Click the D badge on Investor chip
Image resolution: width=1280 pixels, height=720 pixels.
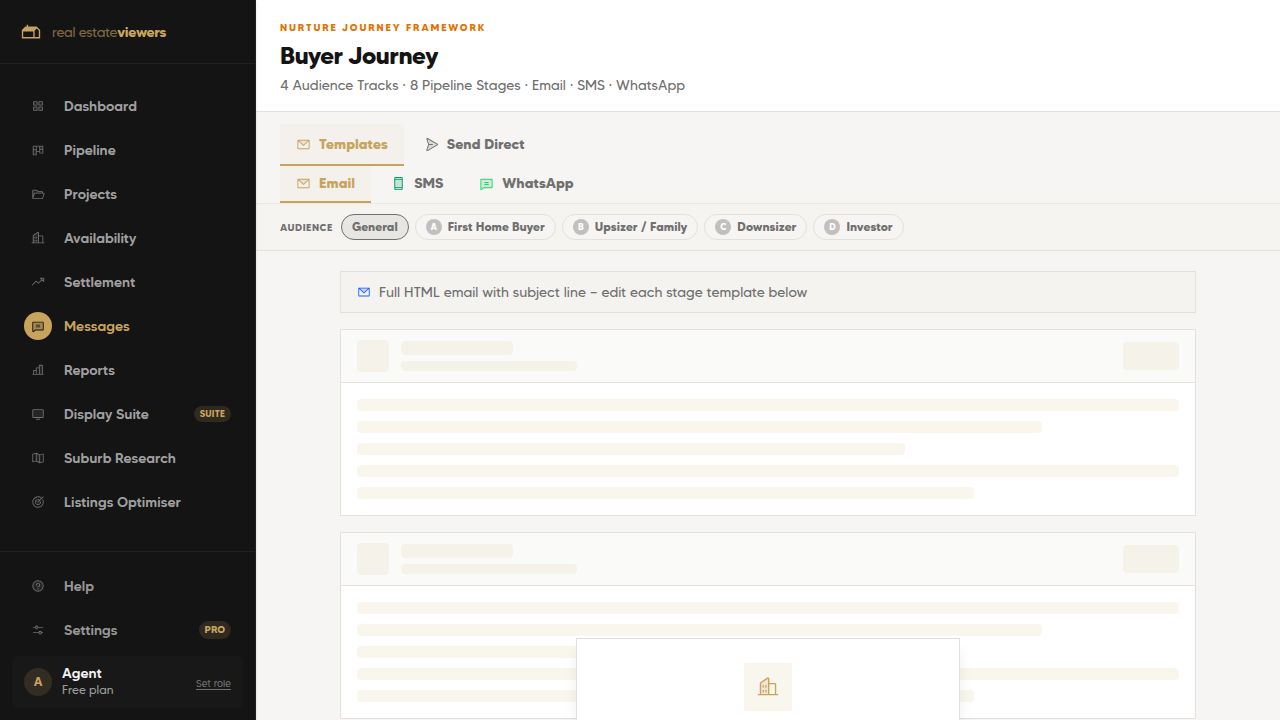(x=832, y=227)
